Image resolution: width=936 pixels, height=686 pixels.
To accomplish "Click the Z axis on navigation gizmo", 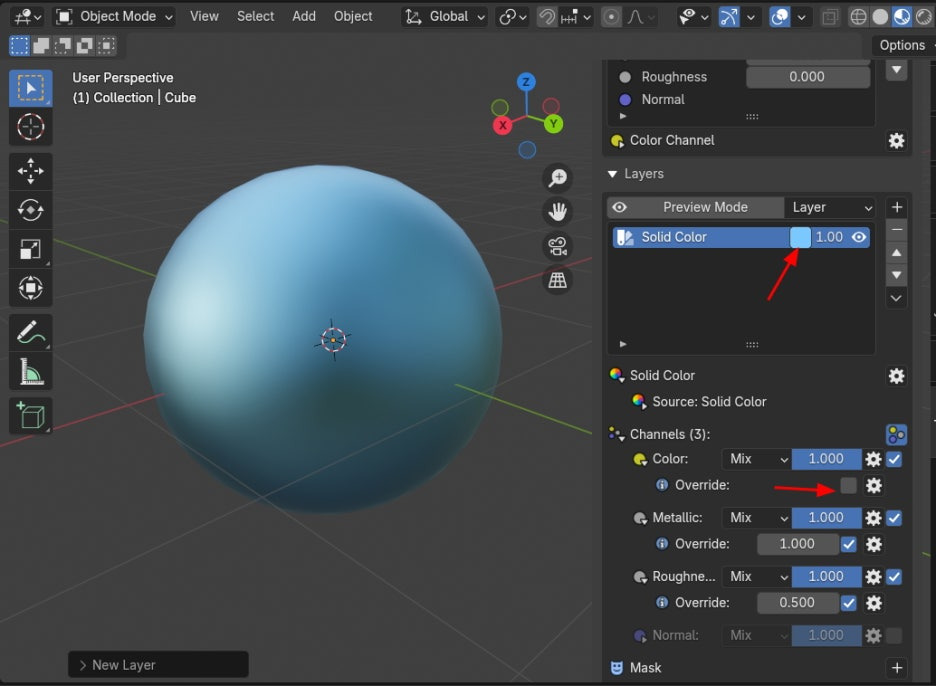I will pos(526,82).
